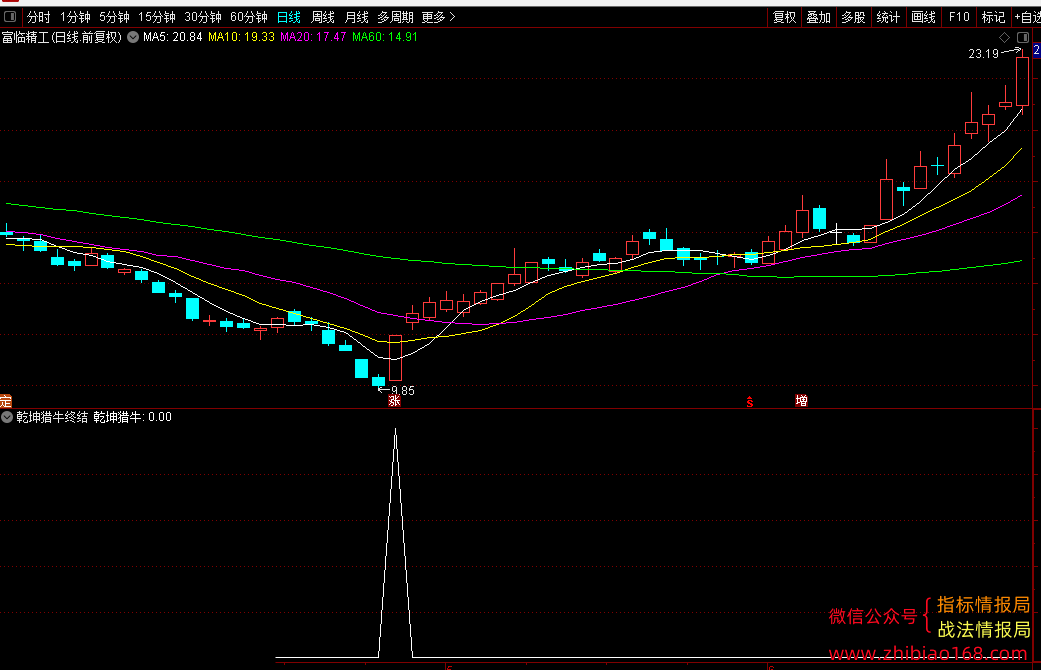This screenshot has width=1041, height=670.
Task: Open F10 company info
Action: pyautogui.click(x=959, y=17)
